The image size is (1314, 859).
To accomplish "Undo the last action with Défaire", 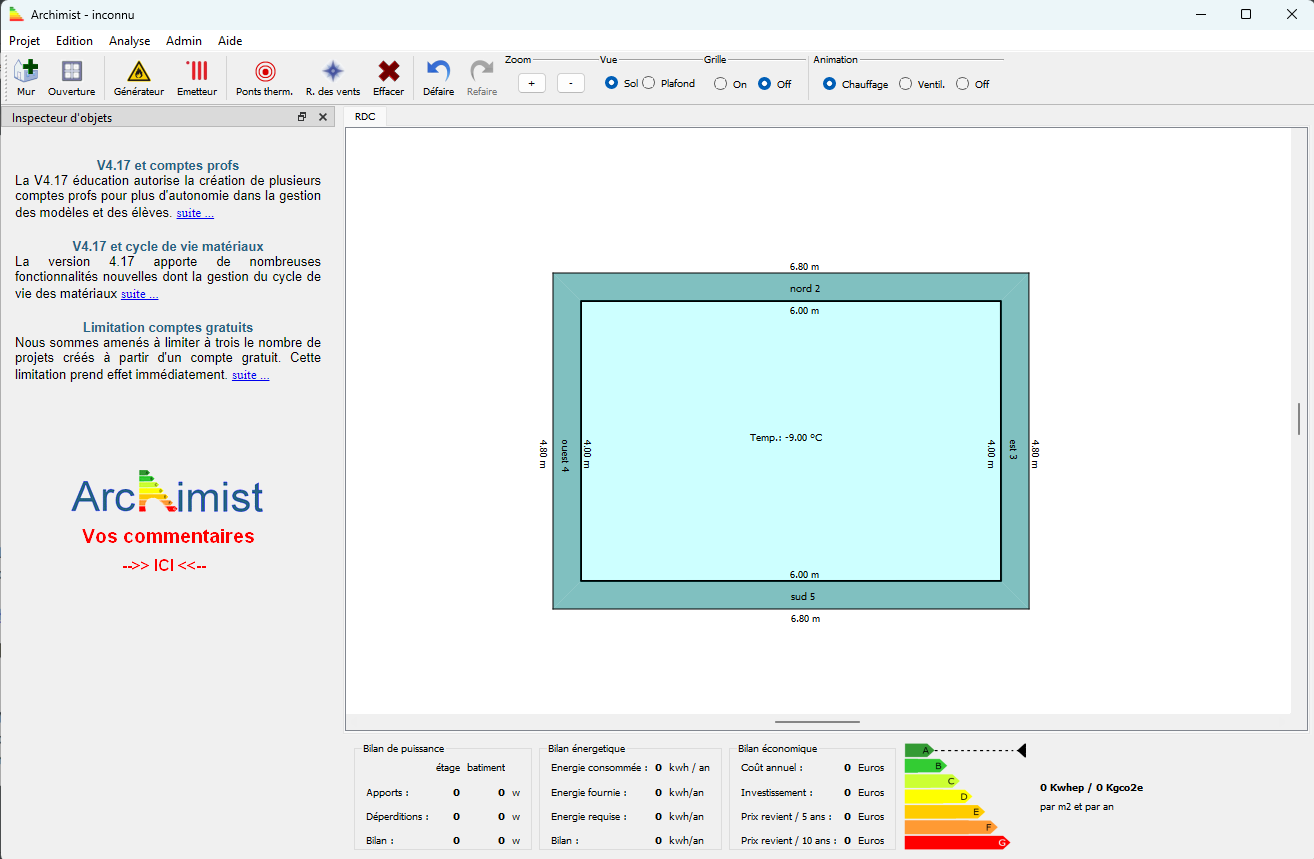I will (x=438, y=77).
